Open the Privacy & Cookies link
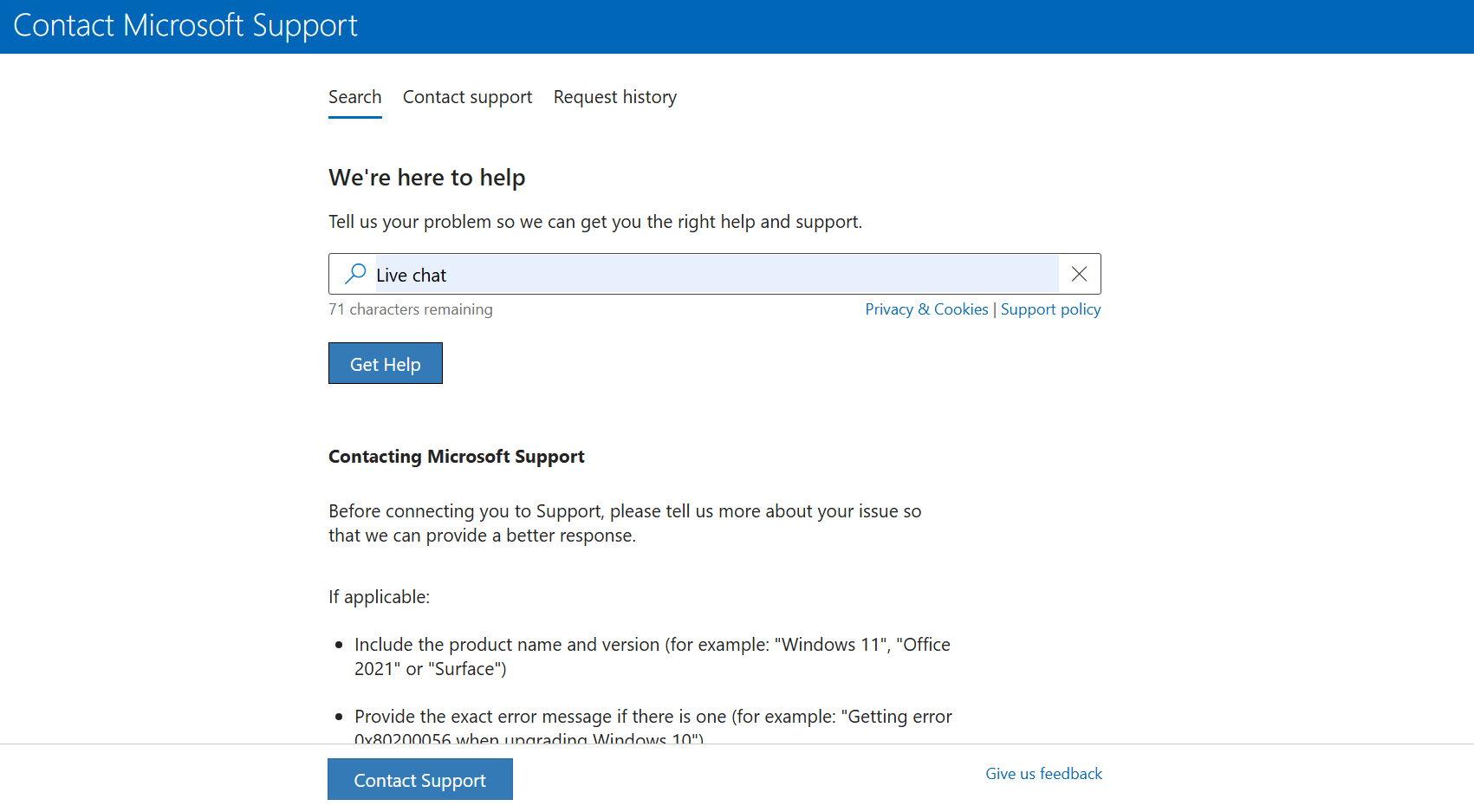Image resolution: width=1474 pixels, height=812 pixels. click(x=926, y=309)
